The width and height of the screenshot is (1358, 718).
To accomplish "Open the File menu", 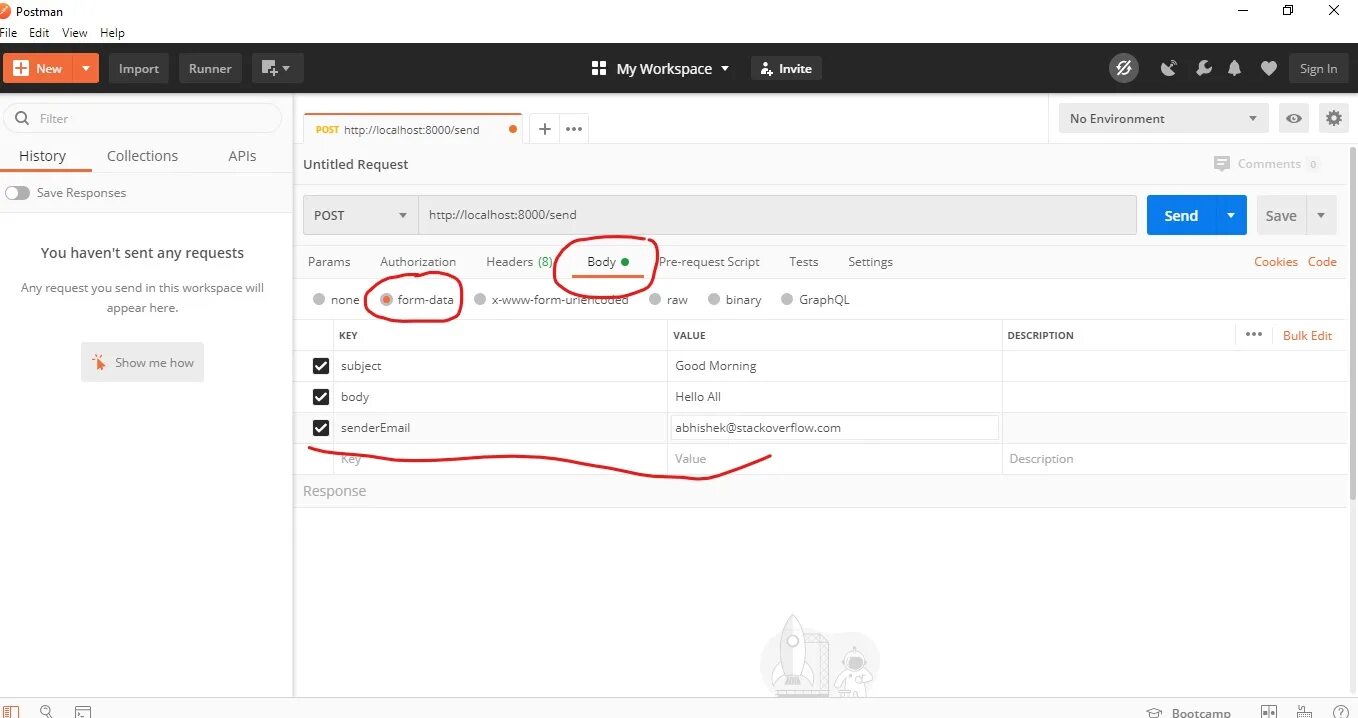I will click(x=10, y=32).
